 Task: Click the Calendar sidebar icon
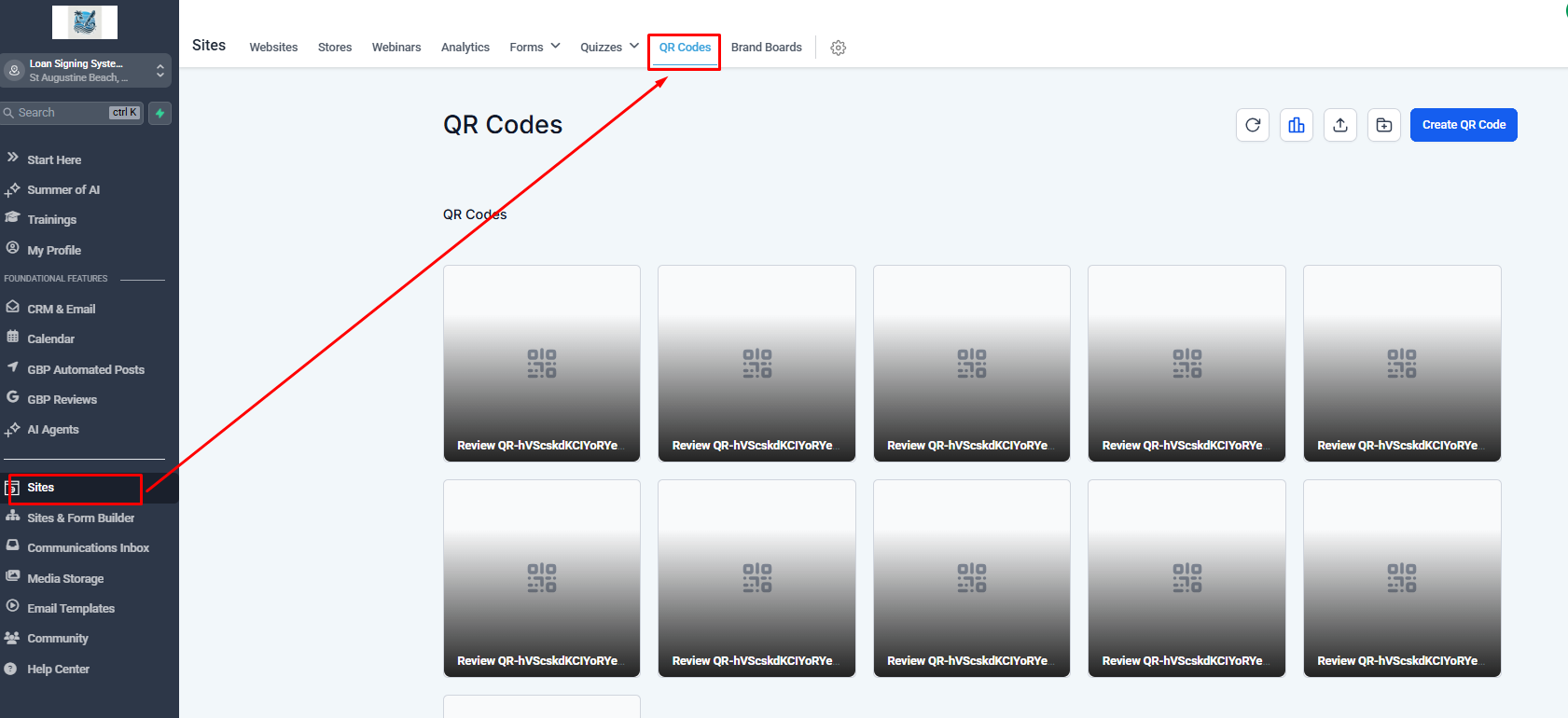point(12,337)
